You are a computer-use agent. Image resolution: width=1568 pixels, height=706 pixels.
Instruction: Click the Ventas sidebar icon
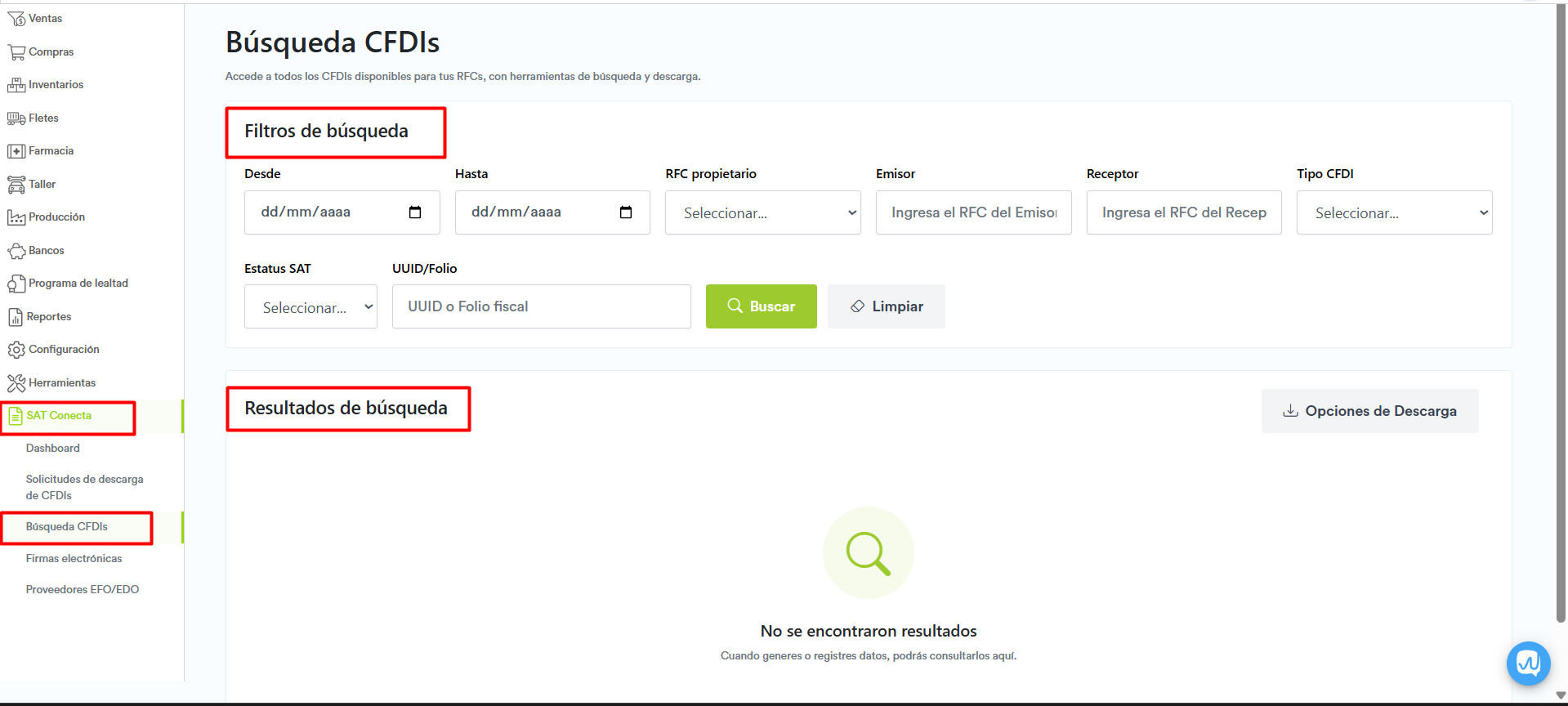(16, 19)
